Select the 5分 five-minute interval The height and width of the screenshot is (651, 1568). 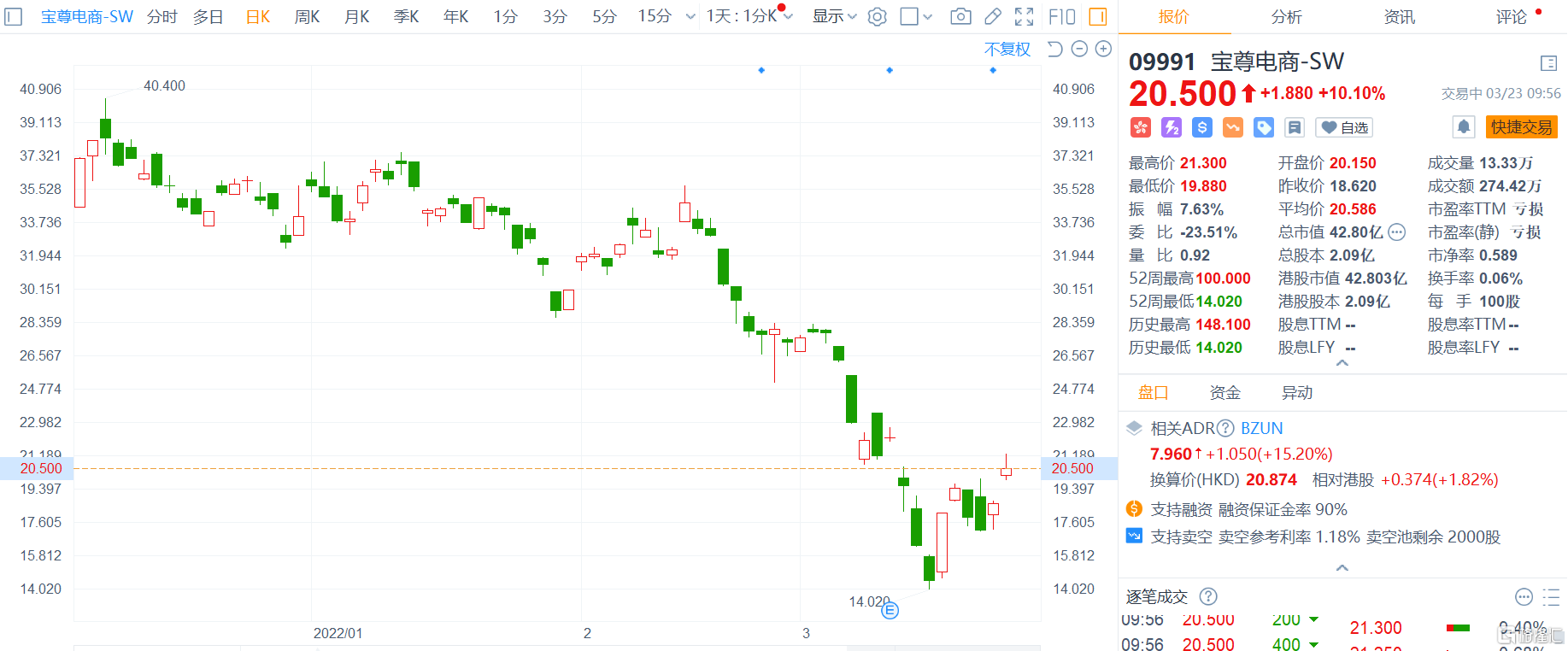[604, 16]
